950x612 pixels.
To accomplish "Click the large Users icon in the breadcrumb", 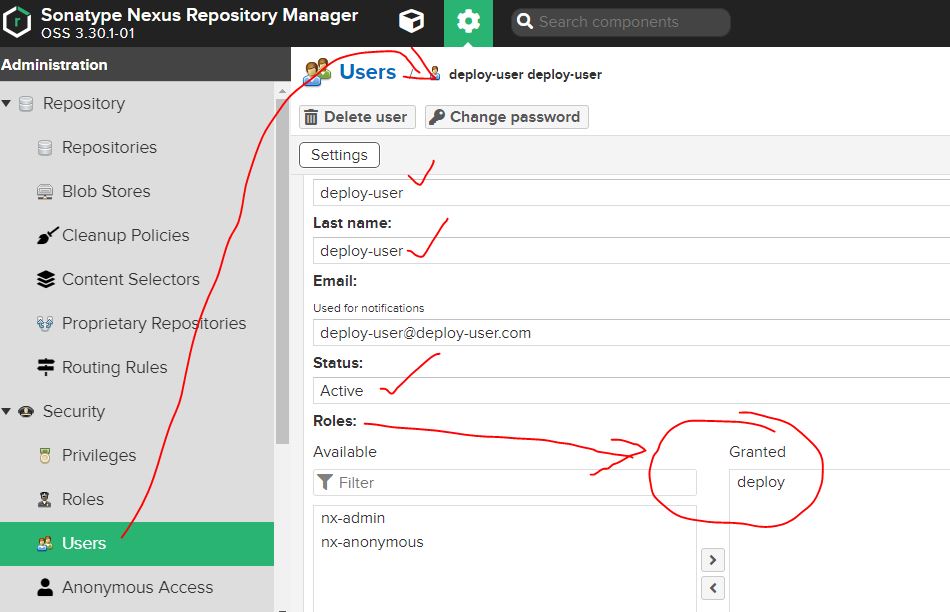I will click(317, 72).
